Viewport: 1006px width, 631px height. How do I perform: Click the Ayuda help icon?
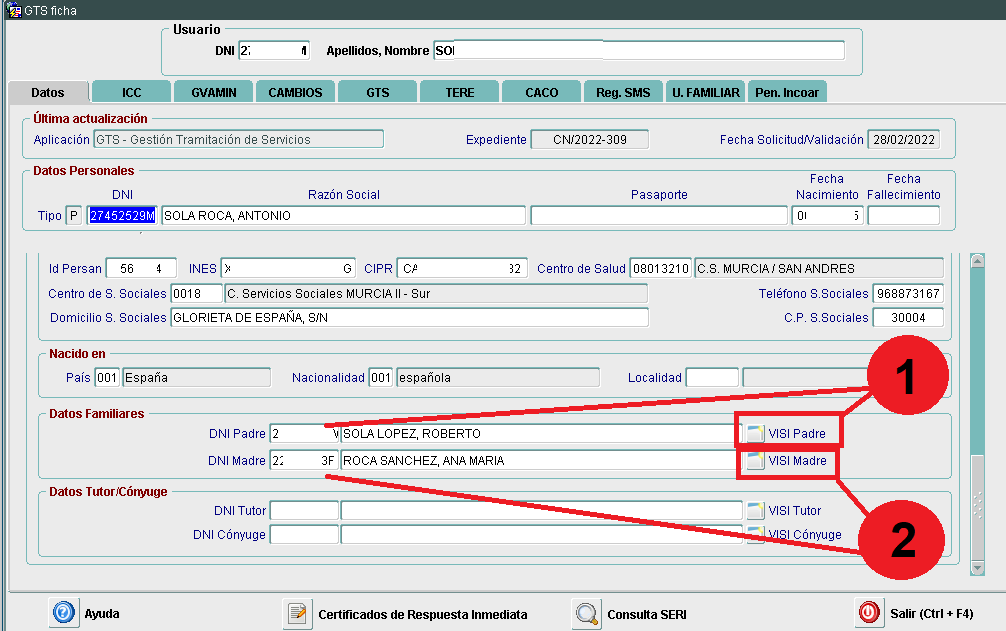(x=64, y=613)
